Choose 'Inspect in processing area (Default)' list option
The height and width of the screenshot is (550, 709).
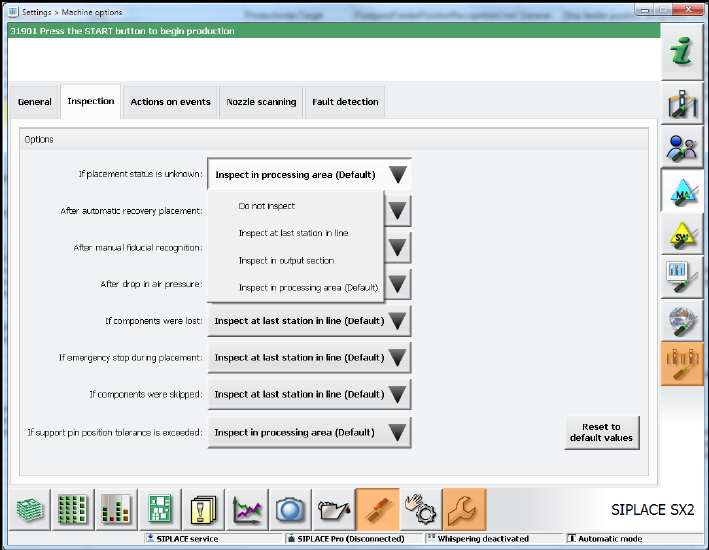click(x=296, y=288)
